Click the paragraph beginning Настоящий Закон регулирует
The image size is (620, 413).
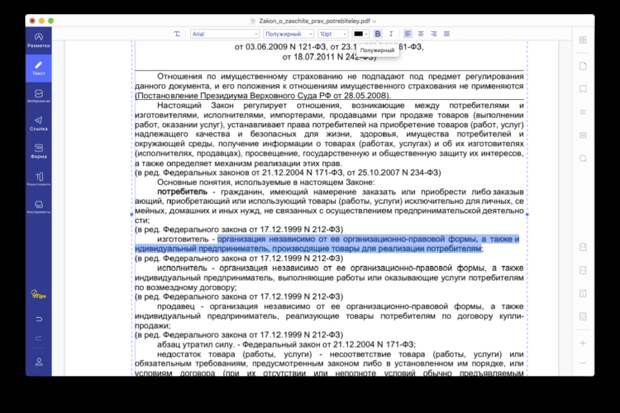pyautogui.click(x=329, y=134)
